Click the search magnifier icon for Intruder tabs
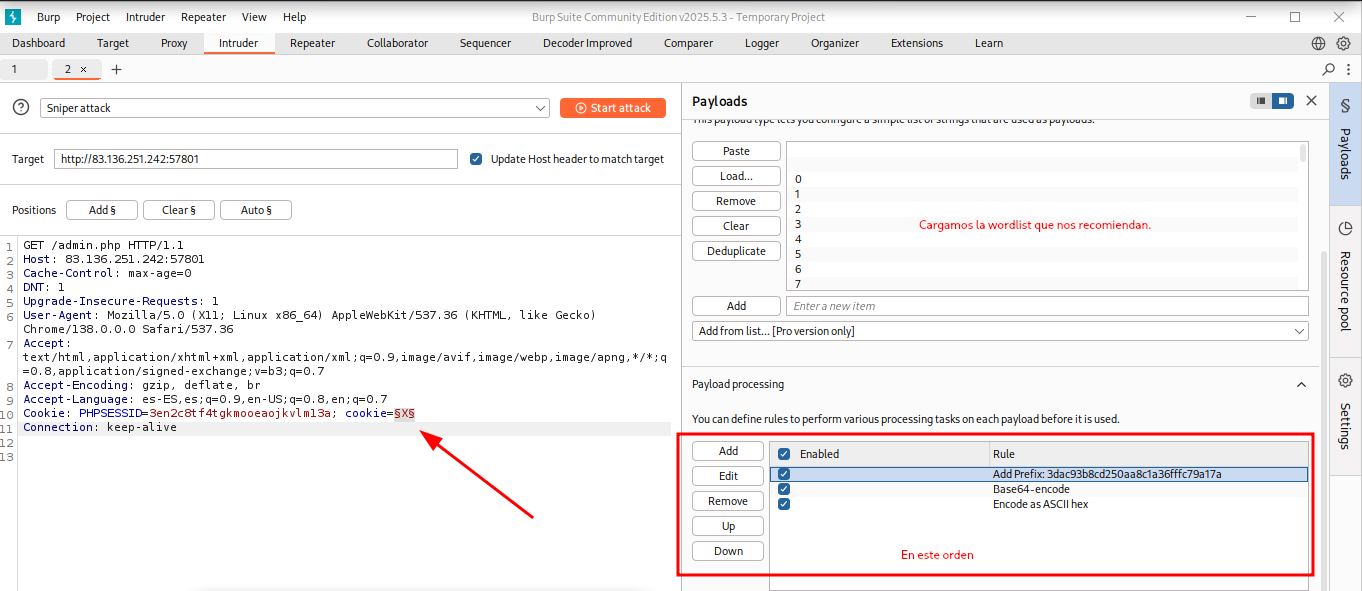The height and width of the screenshot is (591, 1362). pos(1329,69)
